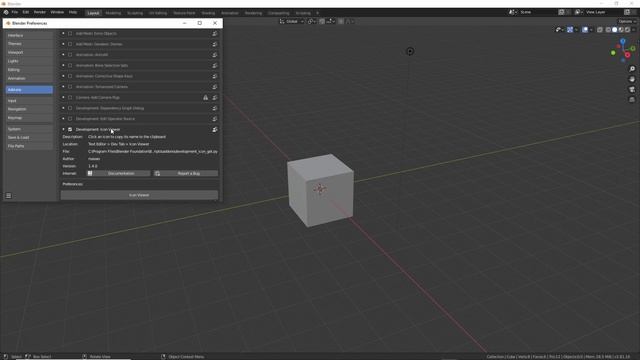
Task: Collapse Development Icon Viewer add-on details
Action: [63, 129]
